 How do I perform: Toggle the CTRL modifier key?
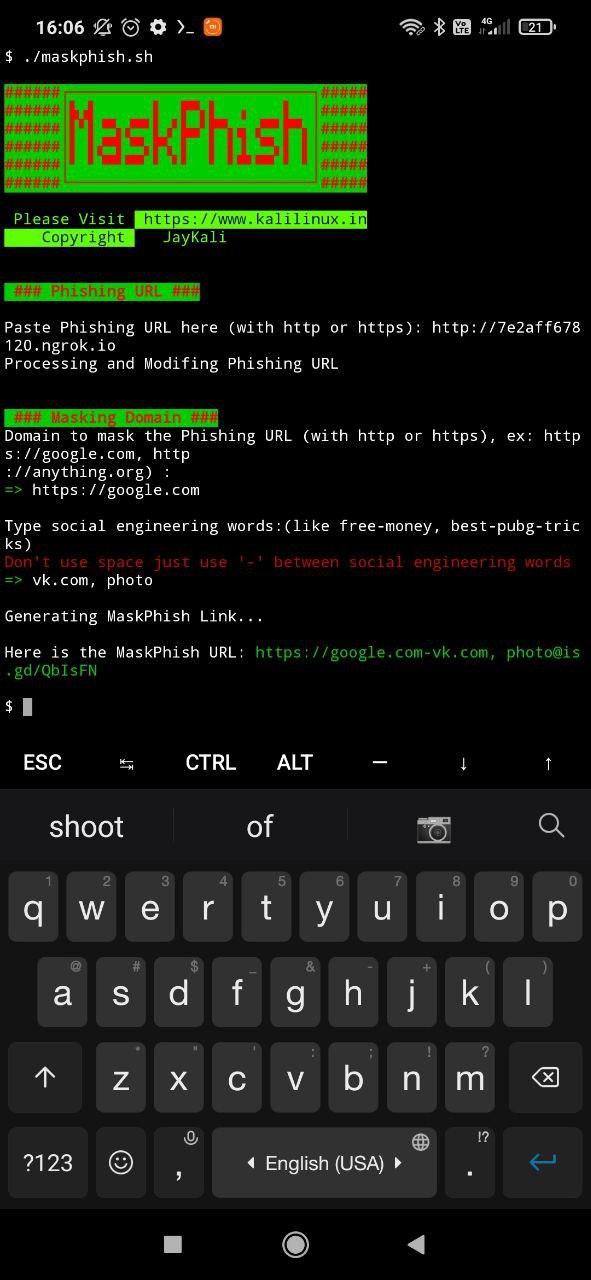[x=211, y=763]
